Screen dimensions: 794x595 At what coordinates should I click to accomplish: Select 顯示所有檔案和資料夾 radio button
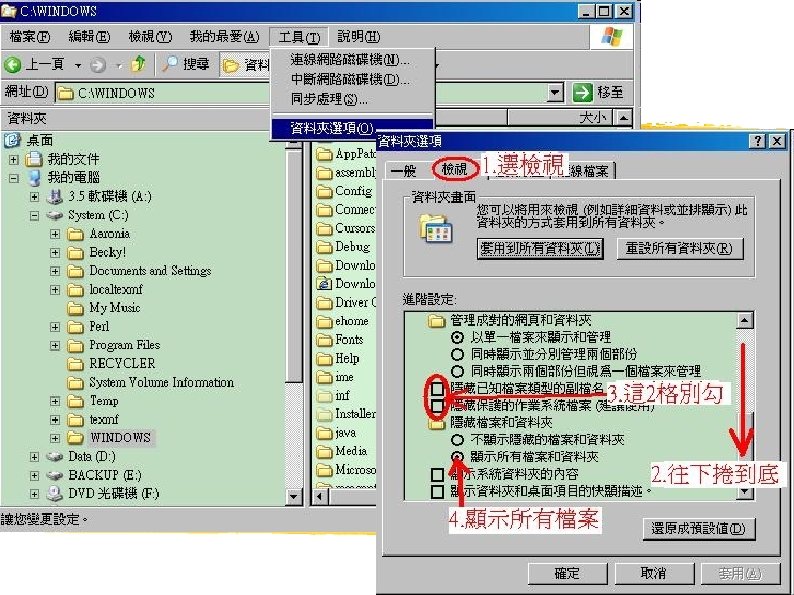[x=457, y=456]
